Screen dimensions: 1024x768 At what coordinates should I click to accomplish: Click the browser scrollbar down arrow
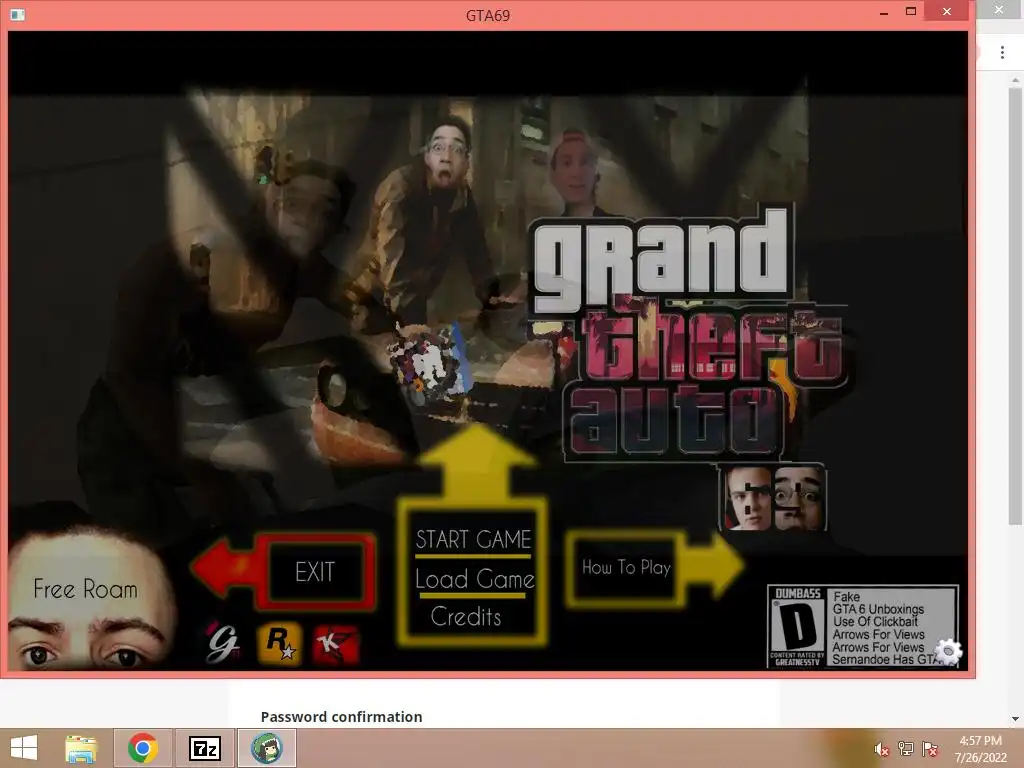click(1015, 718)
